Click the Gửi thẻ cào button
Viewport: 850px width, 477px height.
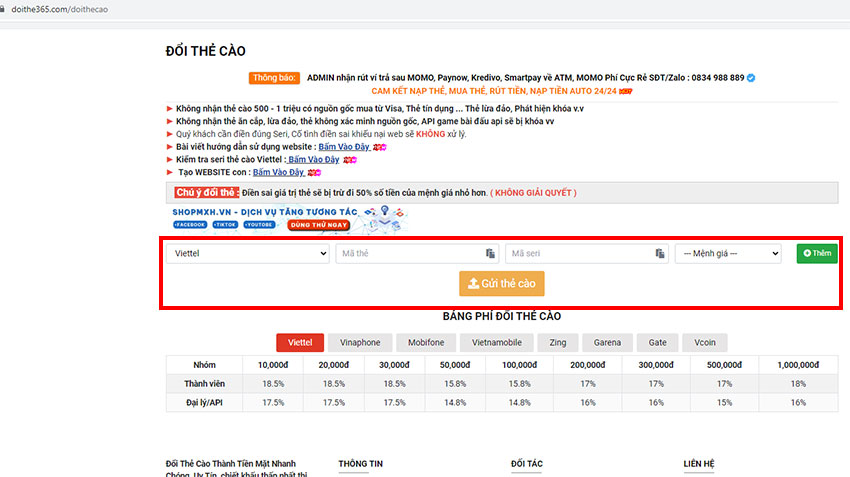tap(501, 283)
